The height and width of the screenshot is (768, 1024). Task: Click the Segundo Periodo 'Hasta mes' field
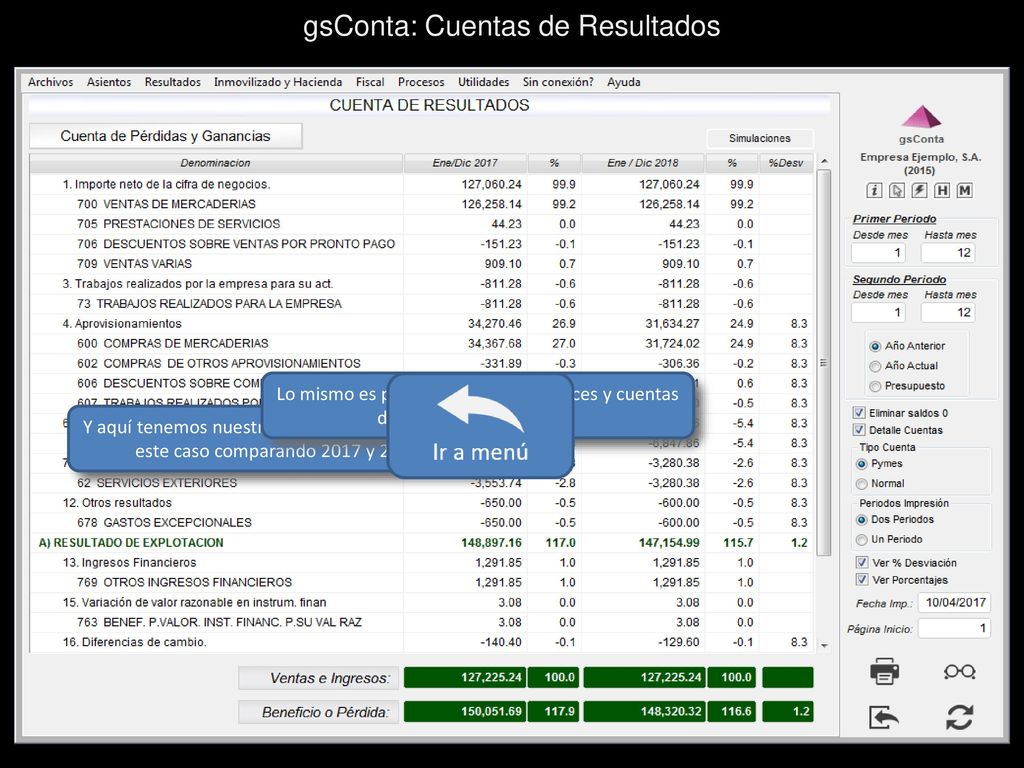point(948,312)
